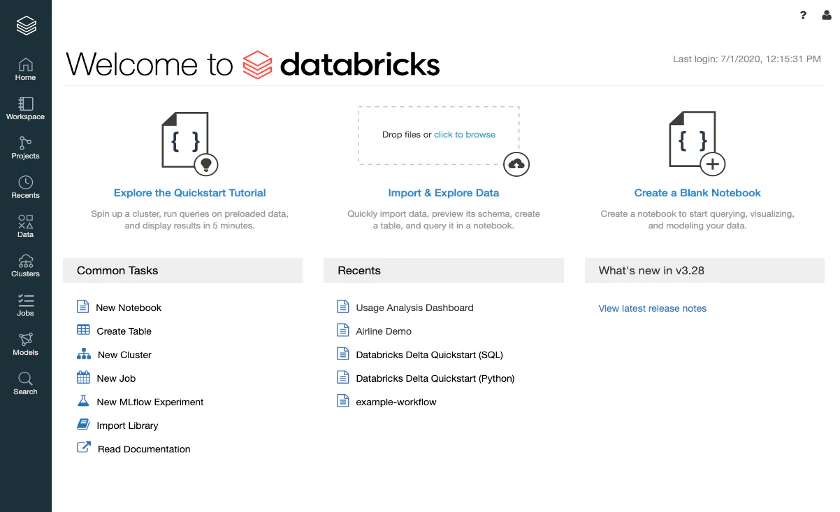Click the Databricks logo at top left
The image size is (840, 512).
point(26,25)
